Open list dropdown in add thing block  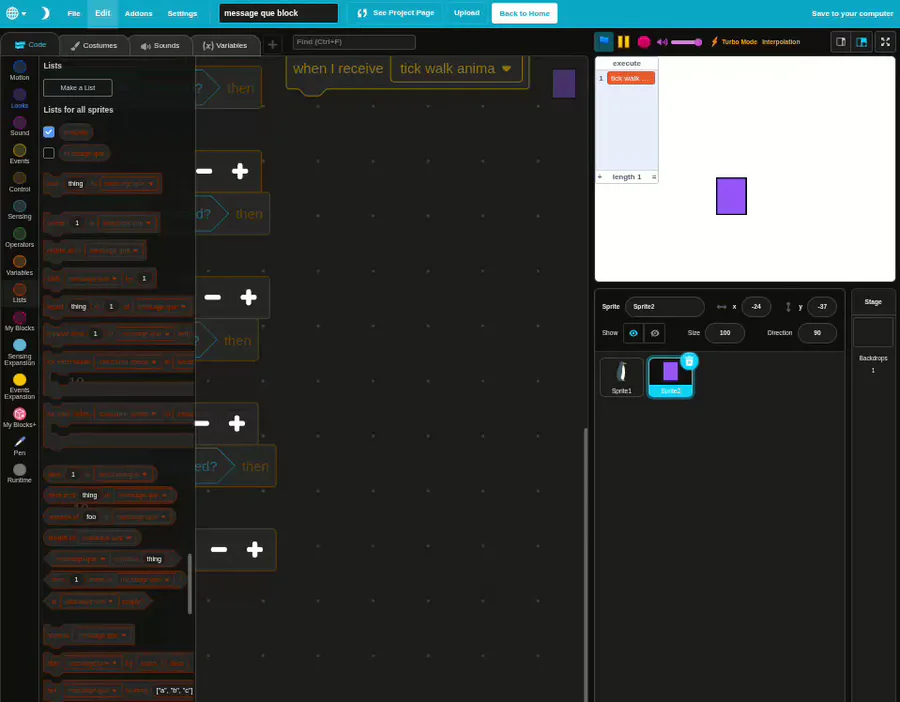[129, 184]
